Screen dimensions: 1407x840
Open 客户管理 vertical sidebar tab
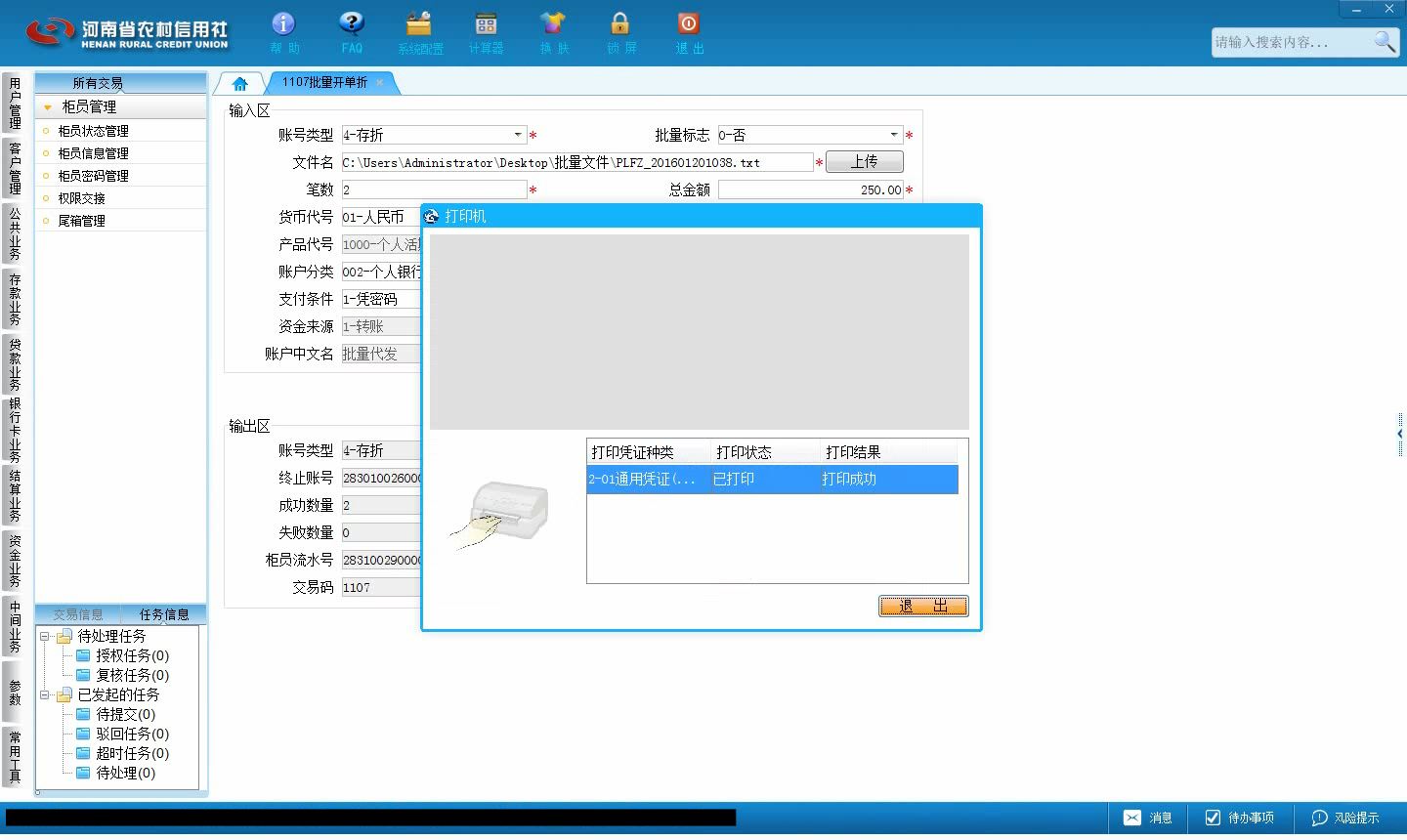click(14, 168)
